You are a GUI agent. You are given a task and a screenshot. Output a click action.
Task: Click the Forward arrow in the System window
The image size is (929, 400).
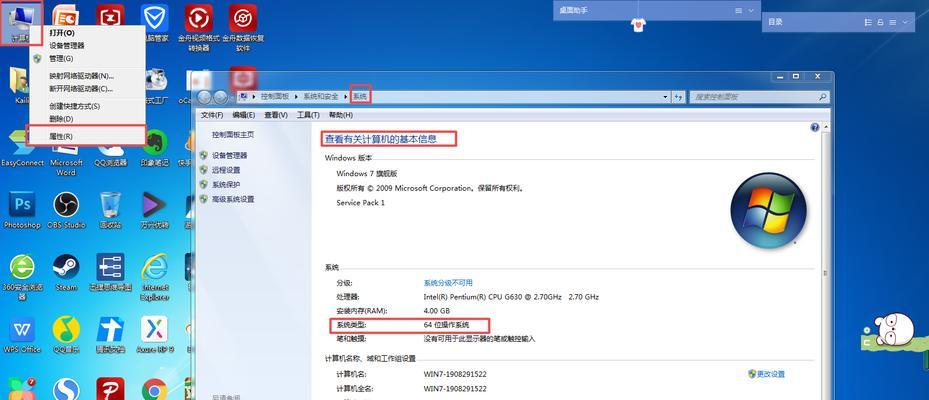click(220, 97)
